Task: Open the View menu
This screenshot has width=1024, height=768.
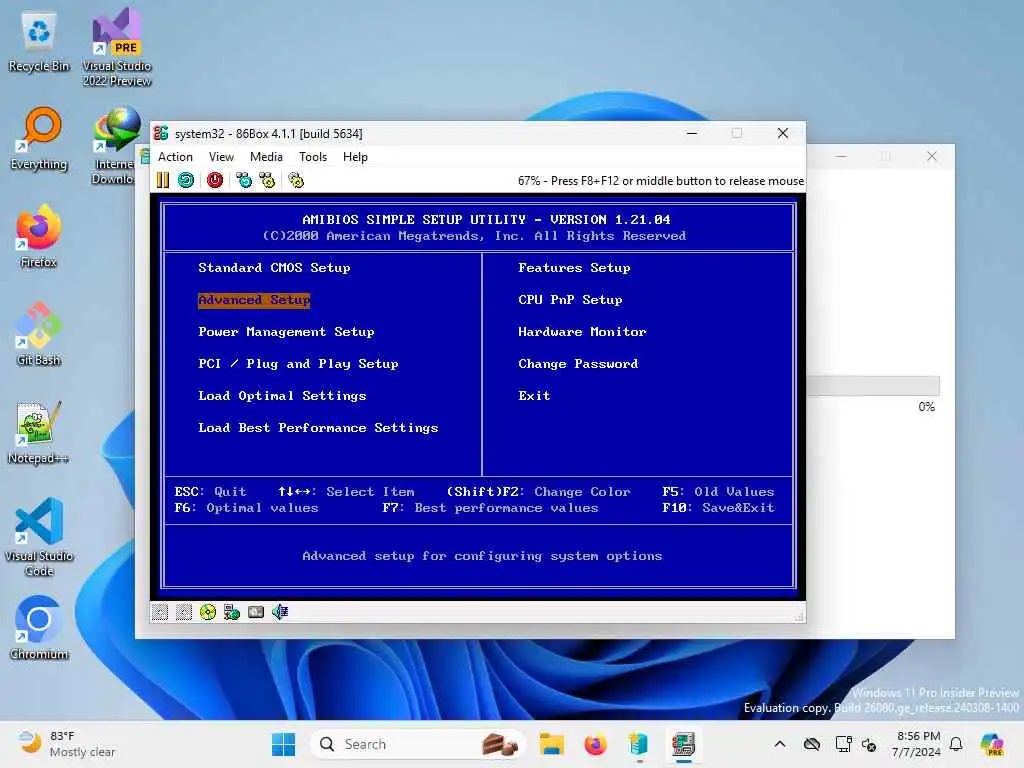Action: click(221, 157)
